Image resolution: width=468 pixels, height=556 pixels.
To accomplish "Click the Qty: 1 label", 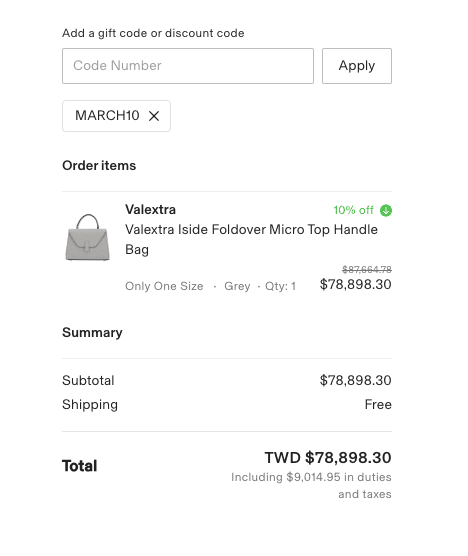I will [280, 286].
